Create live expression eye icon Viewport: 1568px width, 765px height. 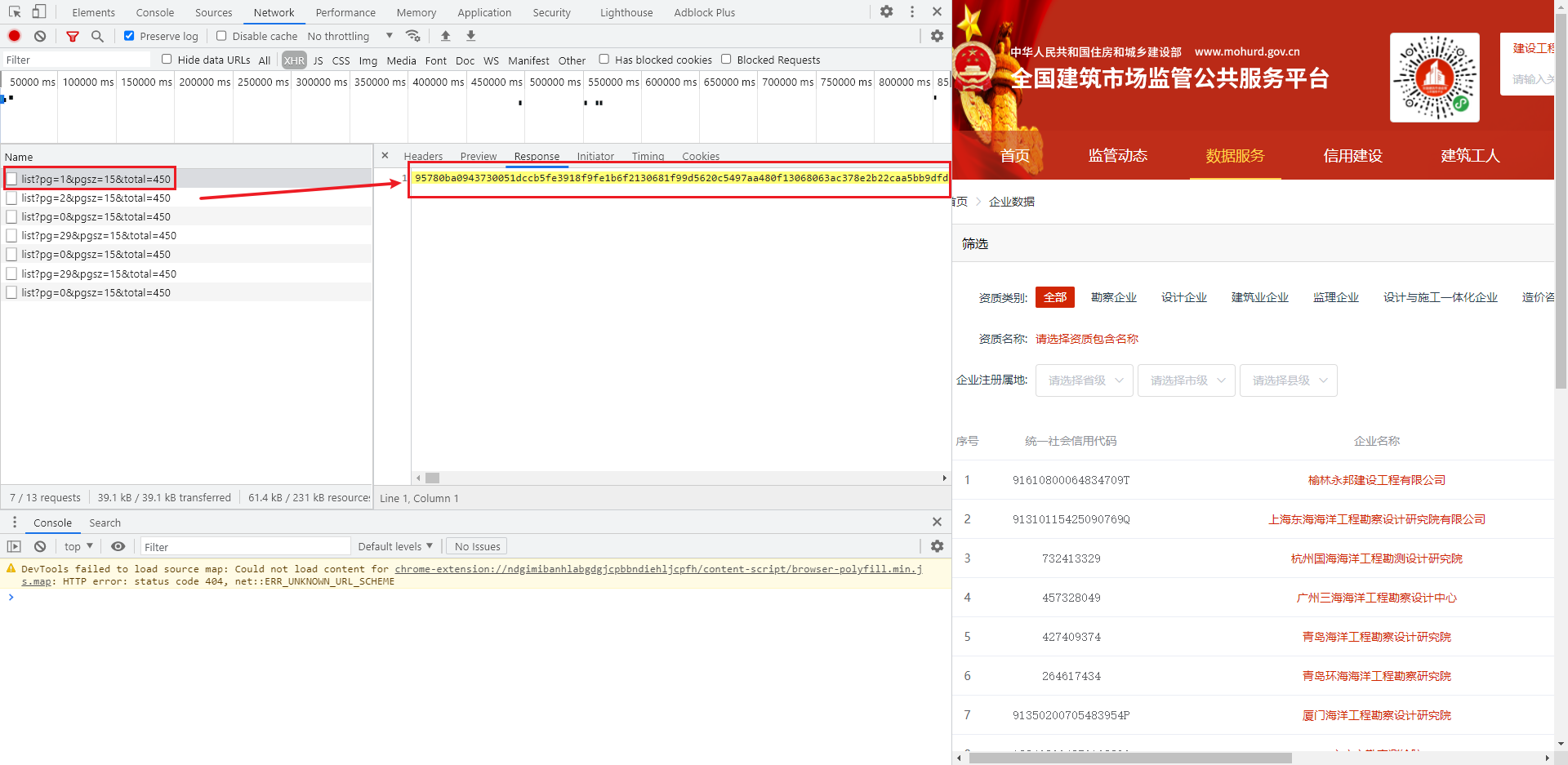(x=118, y=546)
